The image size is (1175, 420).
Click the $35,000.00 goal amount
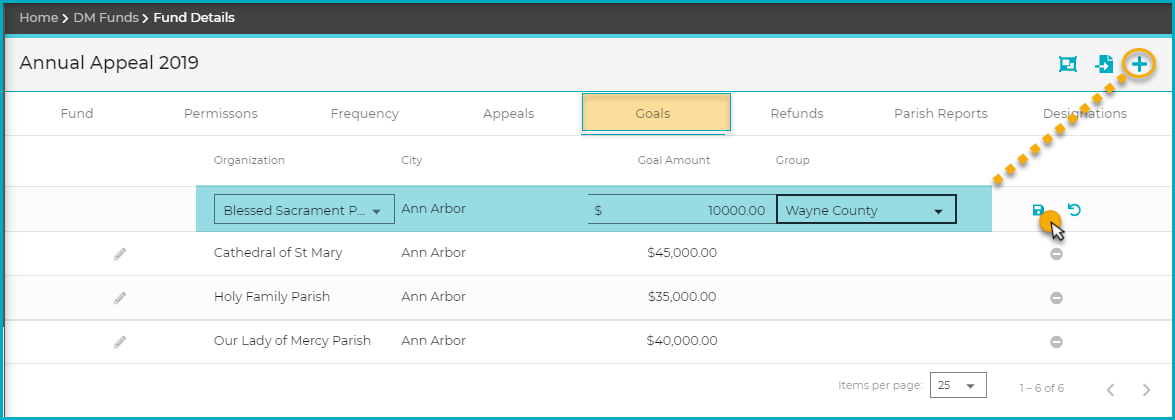click(682, 297)
